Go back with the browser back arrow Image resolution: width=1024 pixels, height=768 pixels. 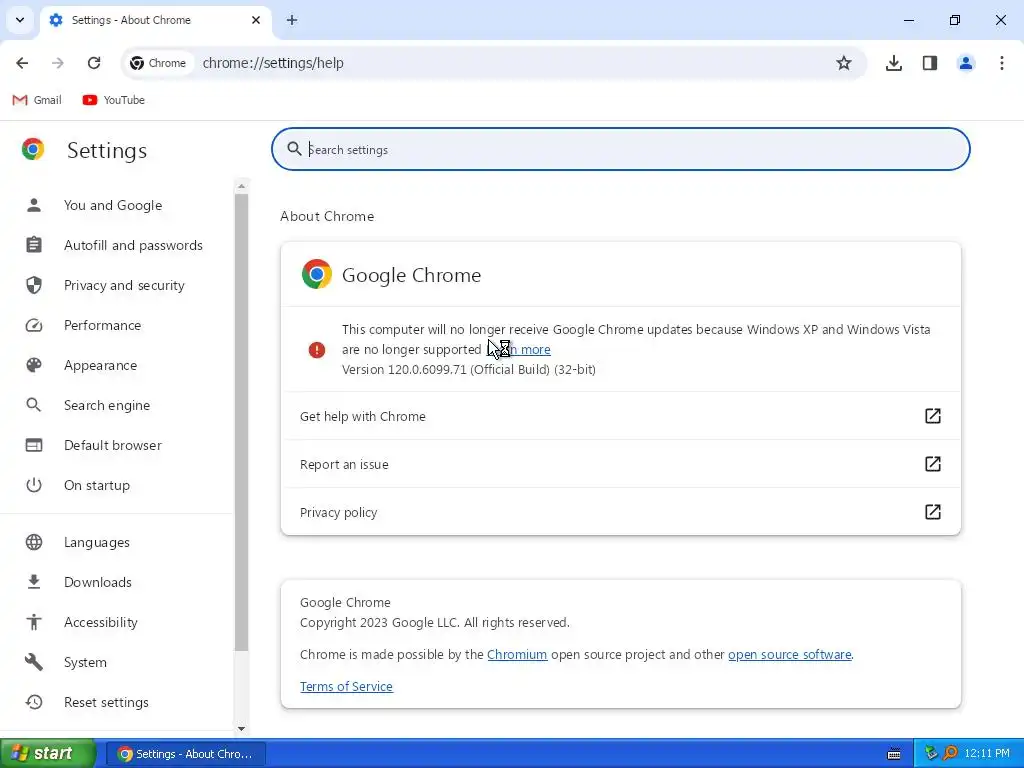[x=22, y=63]
